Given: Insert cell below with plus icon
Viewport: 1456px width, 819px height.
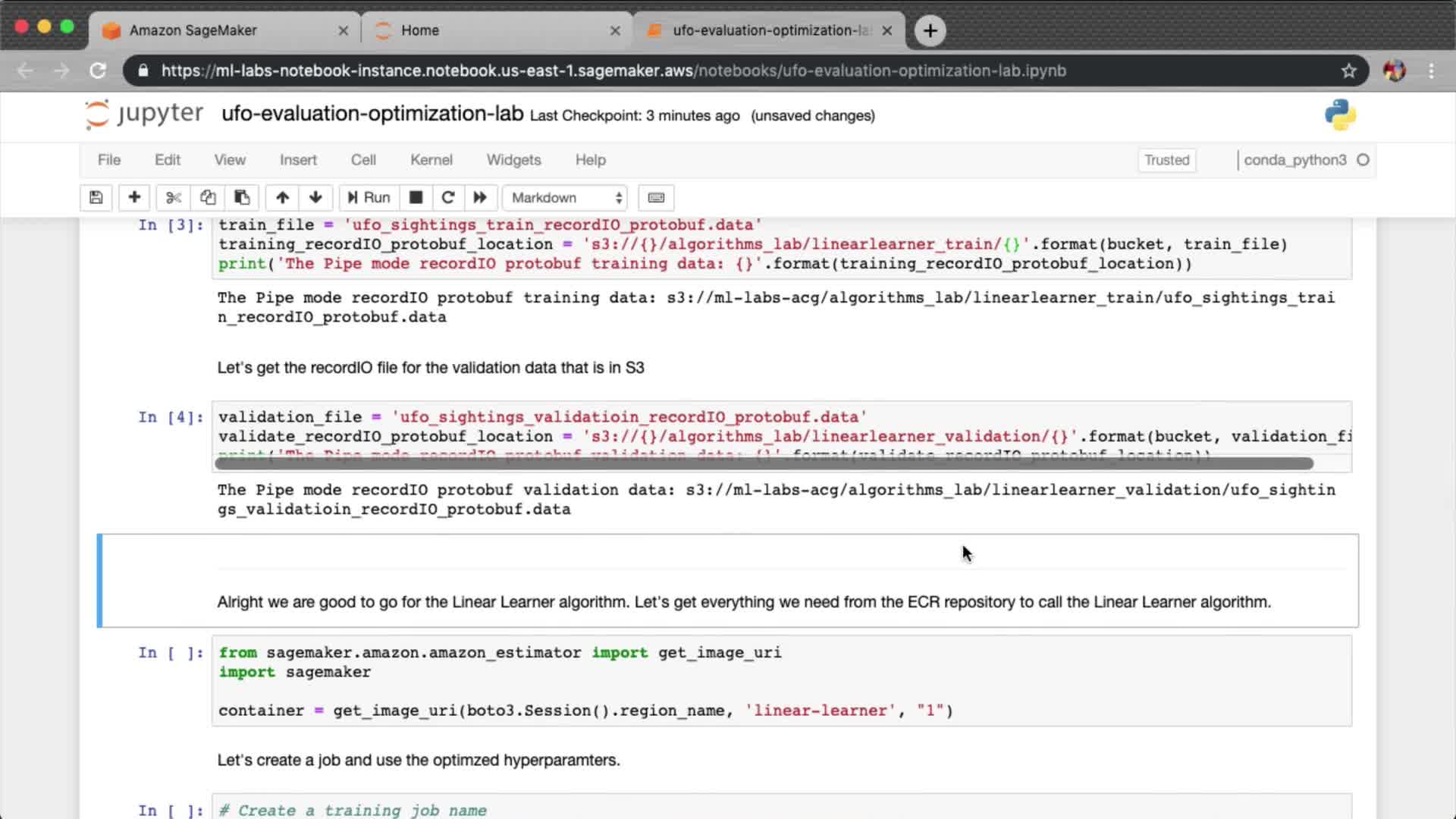Looking at the screenshot, I should click(134, 197).
